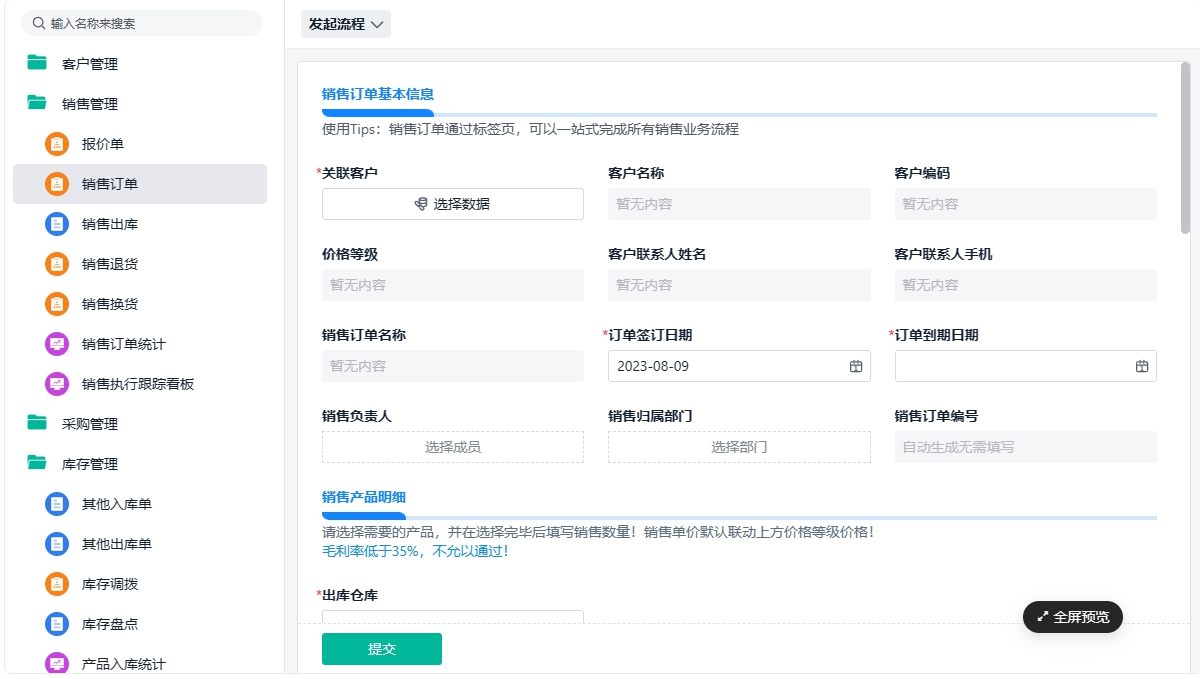Open 销售换货 in the sidebar

(x=140, y=304)
